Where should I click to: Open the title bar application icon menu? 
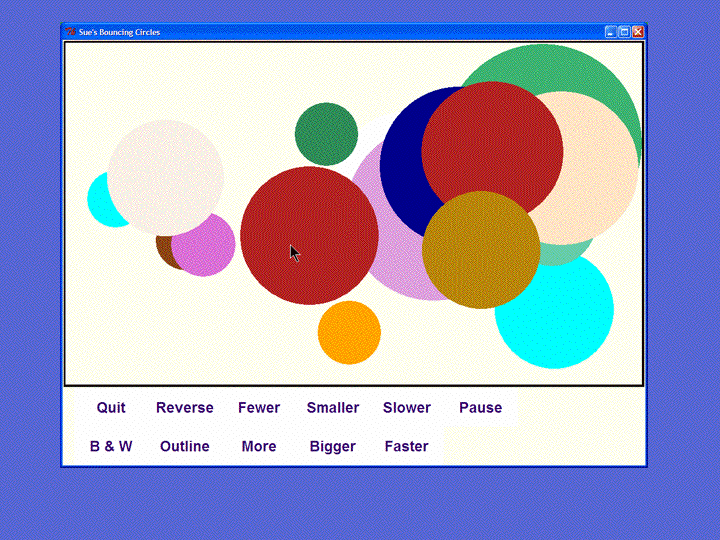[x=70, y=32]
